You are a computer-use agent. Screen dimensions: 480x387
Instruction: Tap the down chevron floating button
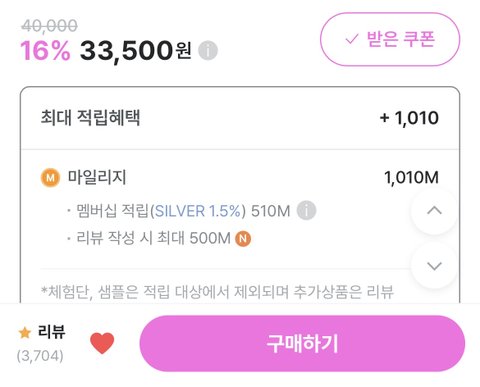(434, 266)
